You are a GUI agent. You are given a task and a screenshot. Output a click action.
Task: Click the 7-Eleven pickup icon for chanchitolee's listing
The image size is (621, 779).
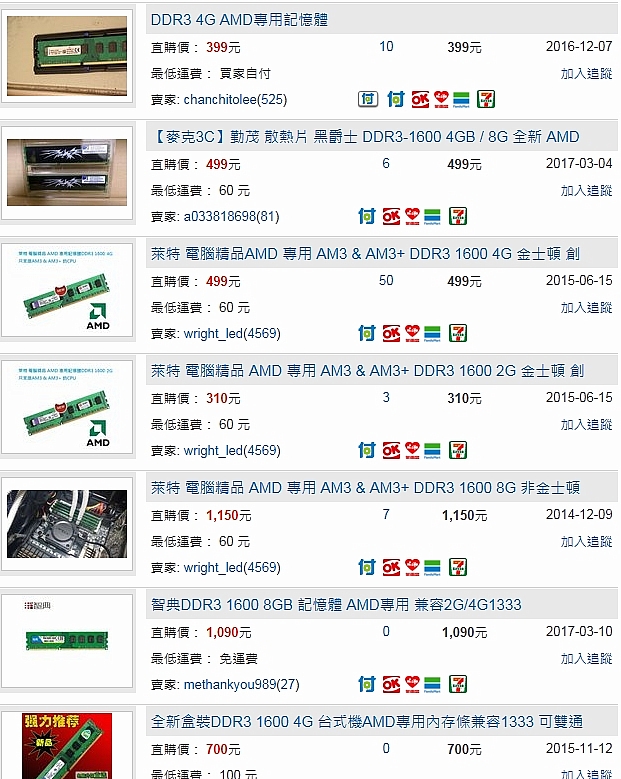(x=485, y=99)
